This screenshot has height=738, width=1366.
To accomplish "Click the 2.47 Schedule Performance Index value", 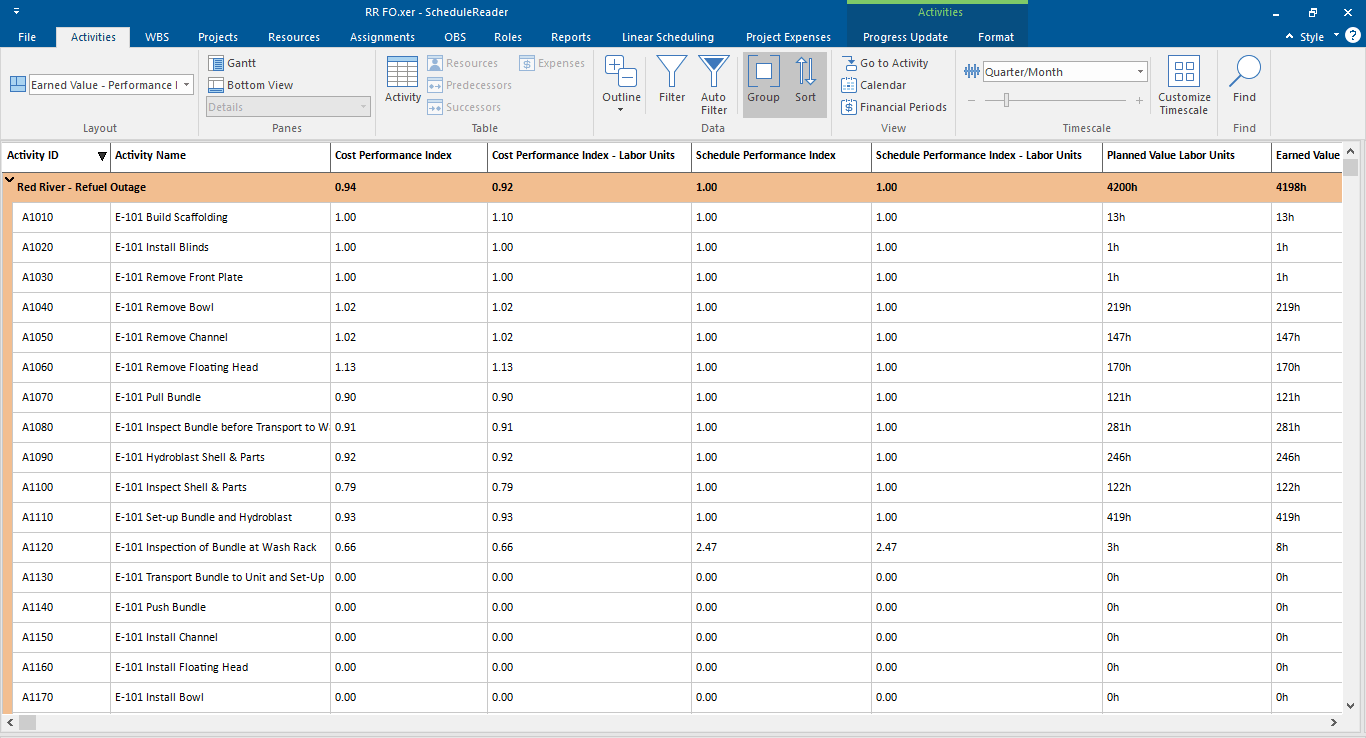I will [706, 547].
